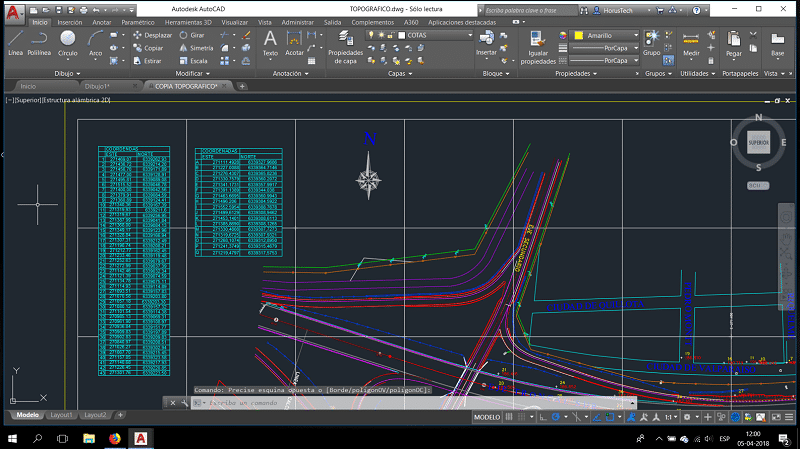800x449 pixels.
Task: Click the Undo arrow in quick access toolbar
Action: tap(96, 10)
